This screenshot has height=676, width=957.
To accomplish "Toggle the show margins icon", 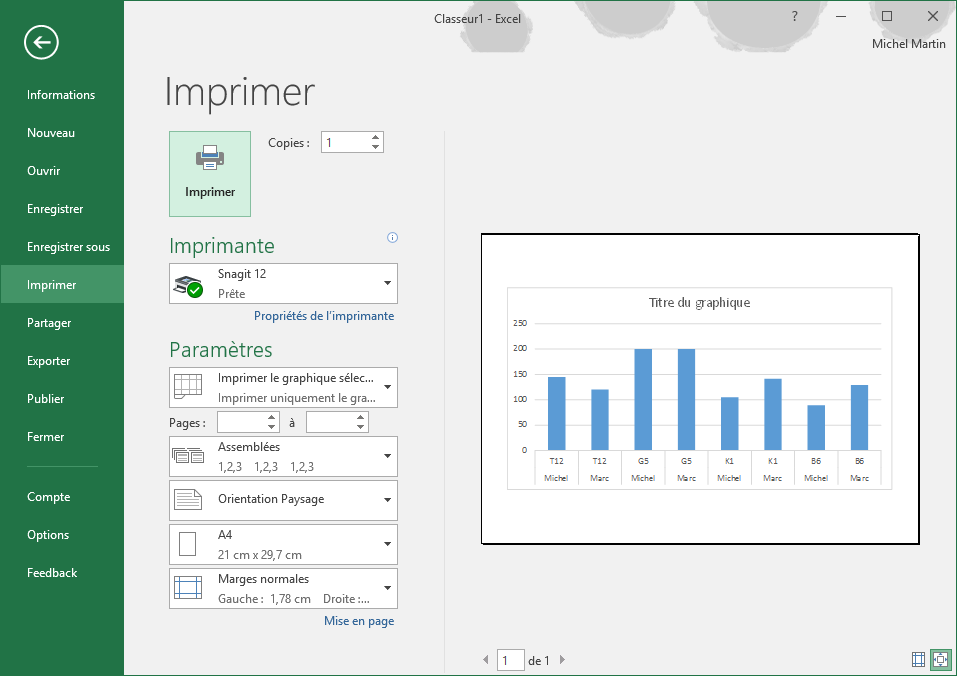I will 918,660.
